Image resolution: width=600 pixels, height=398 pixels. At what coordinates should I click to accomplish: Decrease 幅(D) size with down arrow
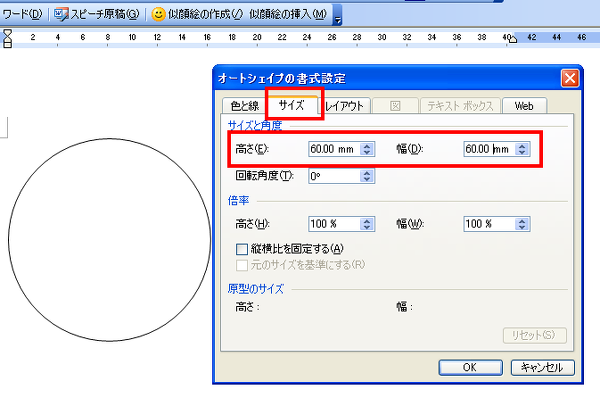click(522, 152)
